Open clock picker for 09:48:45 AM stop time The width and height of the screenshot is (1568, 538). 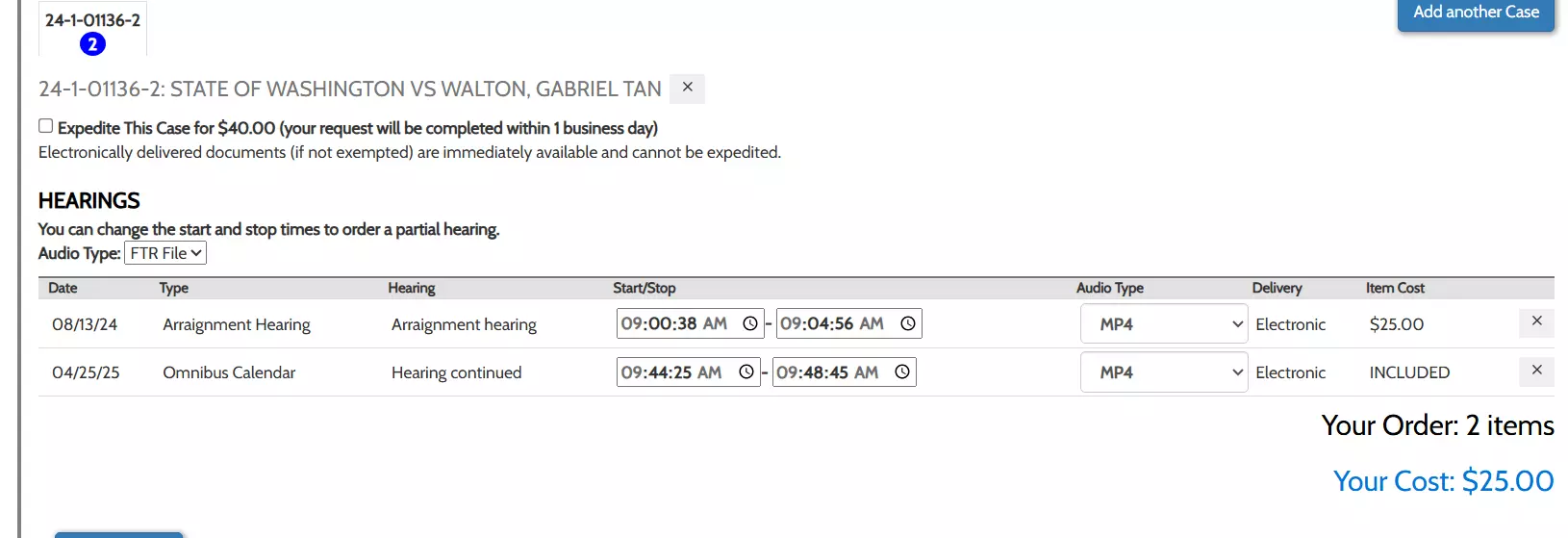[x=901, y=371]
